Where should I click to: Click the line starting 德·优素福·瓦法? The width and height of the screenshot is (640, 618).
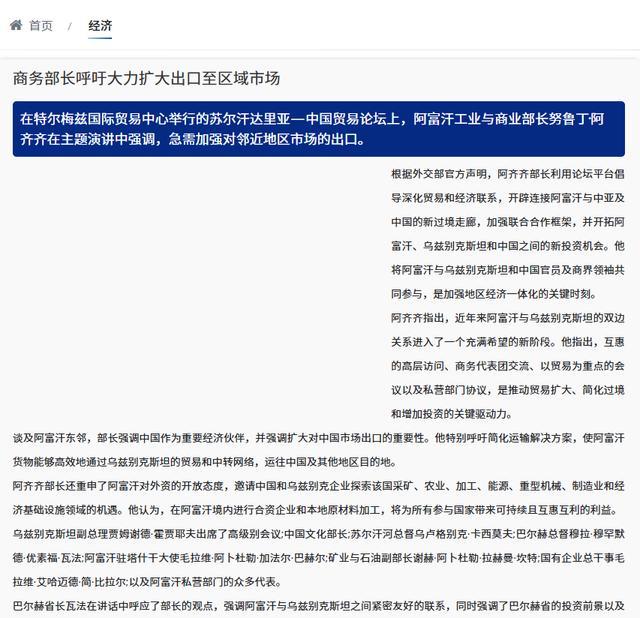click(319, 558)
